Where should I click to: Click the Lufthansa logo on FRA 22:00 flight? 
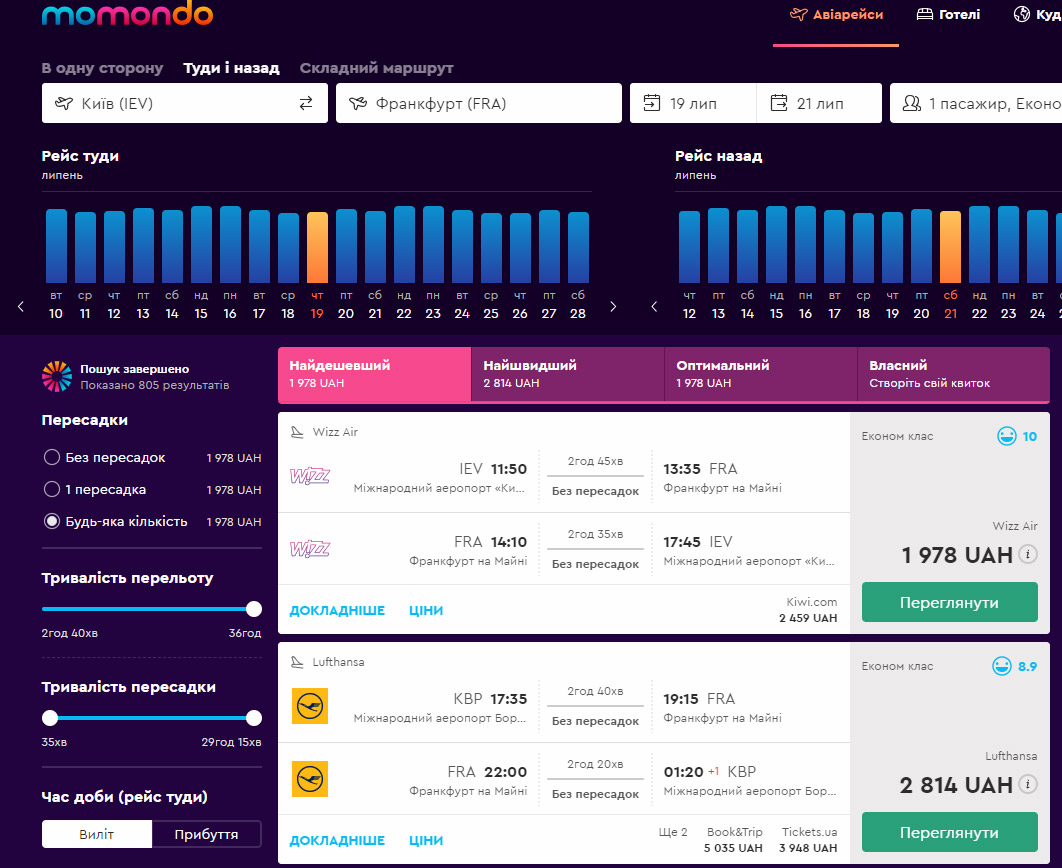coord(310,779)
